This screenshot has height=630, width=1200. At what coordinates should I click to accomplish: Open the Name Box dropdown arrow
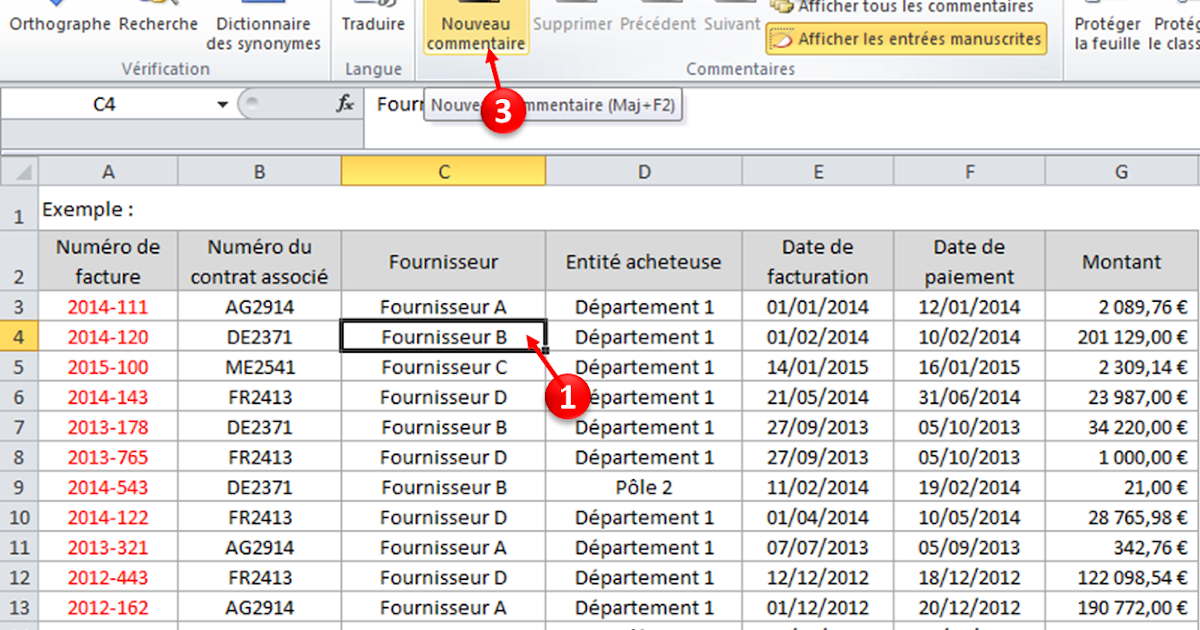tap(224, 103)
